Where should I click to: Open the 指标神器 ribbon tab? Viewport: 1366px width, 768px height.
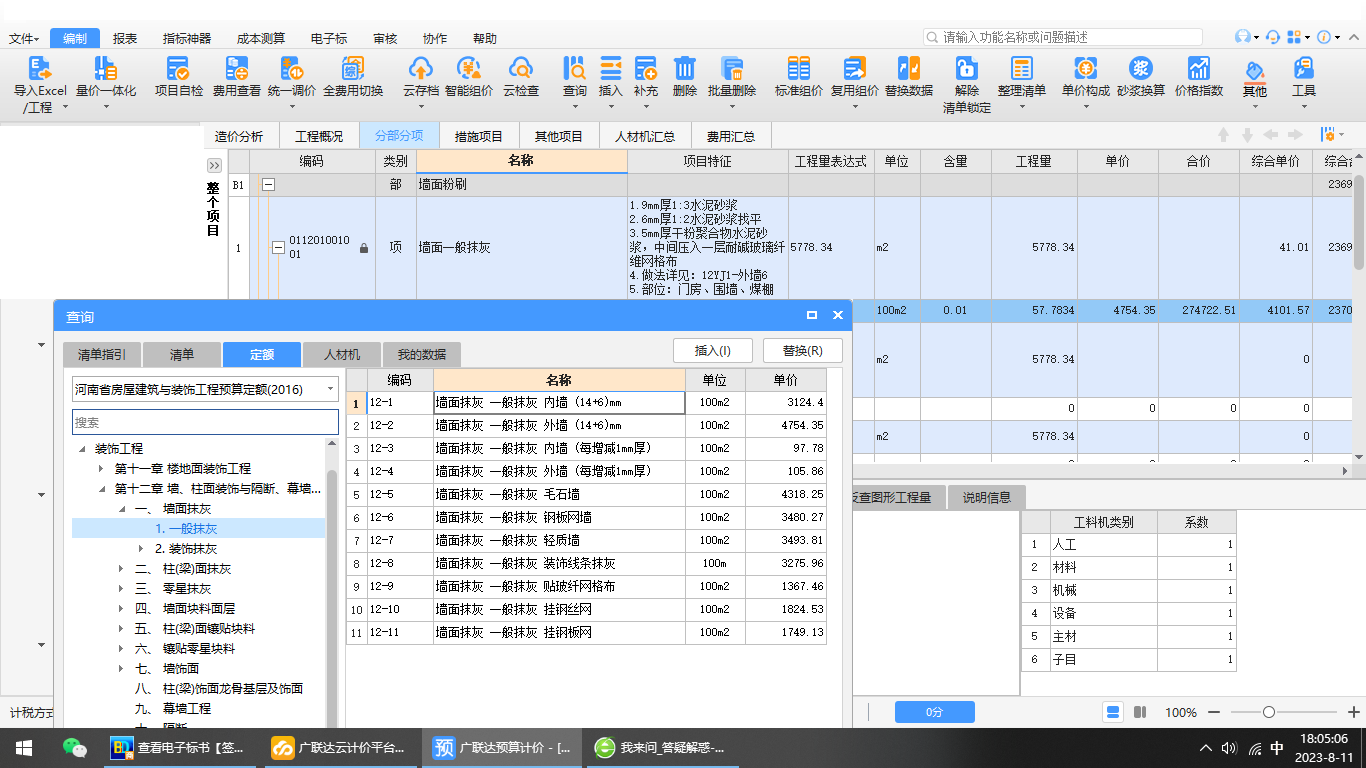[187, 39]
